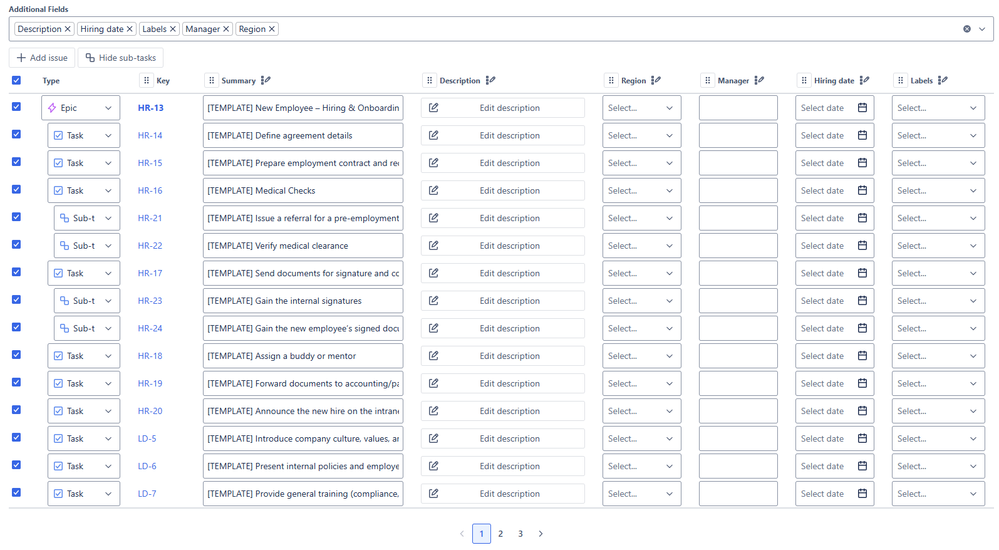
Task: Click Hide sub-tasks button
Action: [x=120, y=58]
